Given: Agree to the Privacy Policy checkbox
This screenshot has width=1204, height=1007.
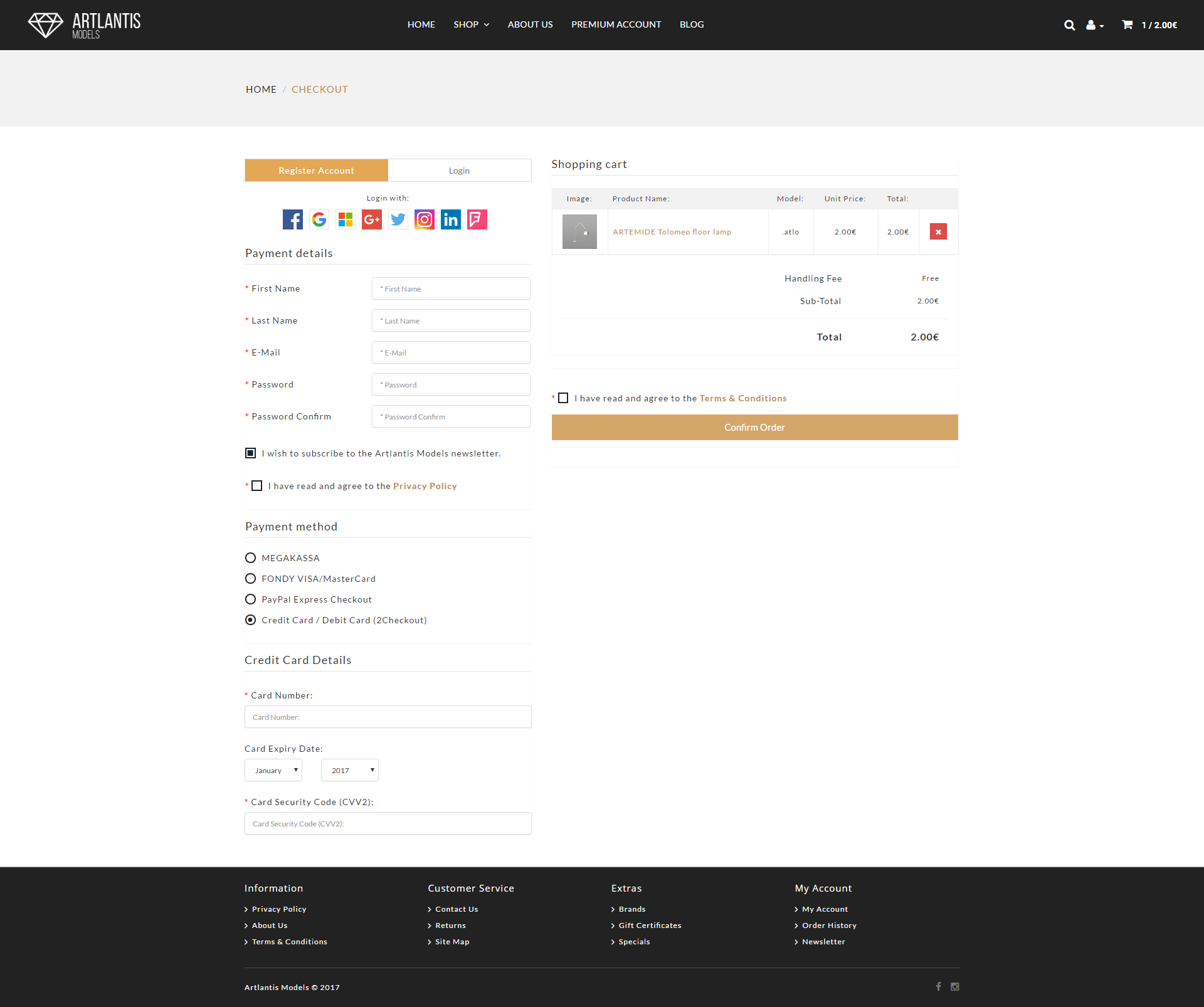Looking at the screenshot, I should click(x=257, y=486).
